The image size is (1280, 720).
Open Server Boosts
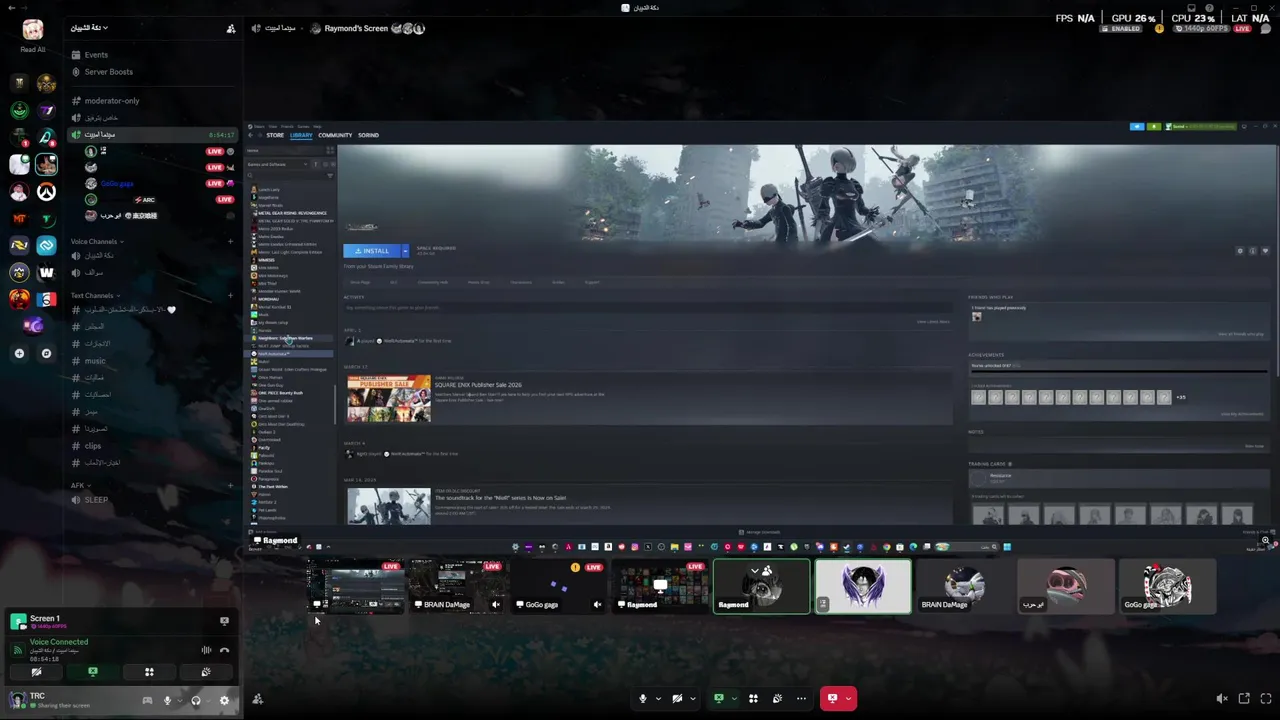108,72
